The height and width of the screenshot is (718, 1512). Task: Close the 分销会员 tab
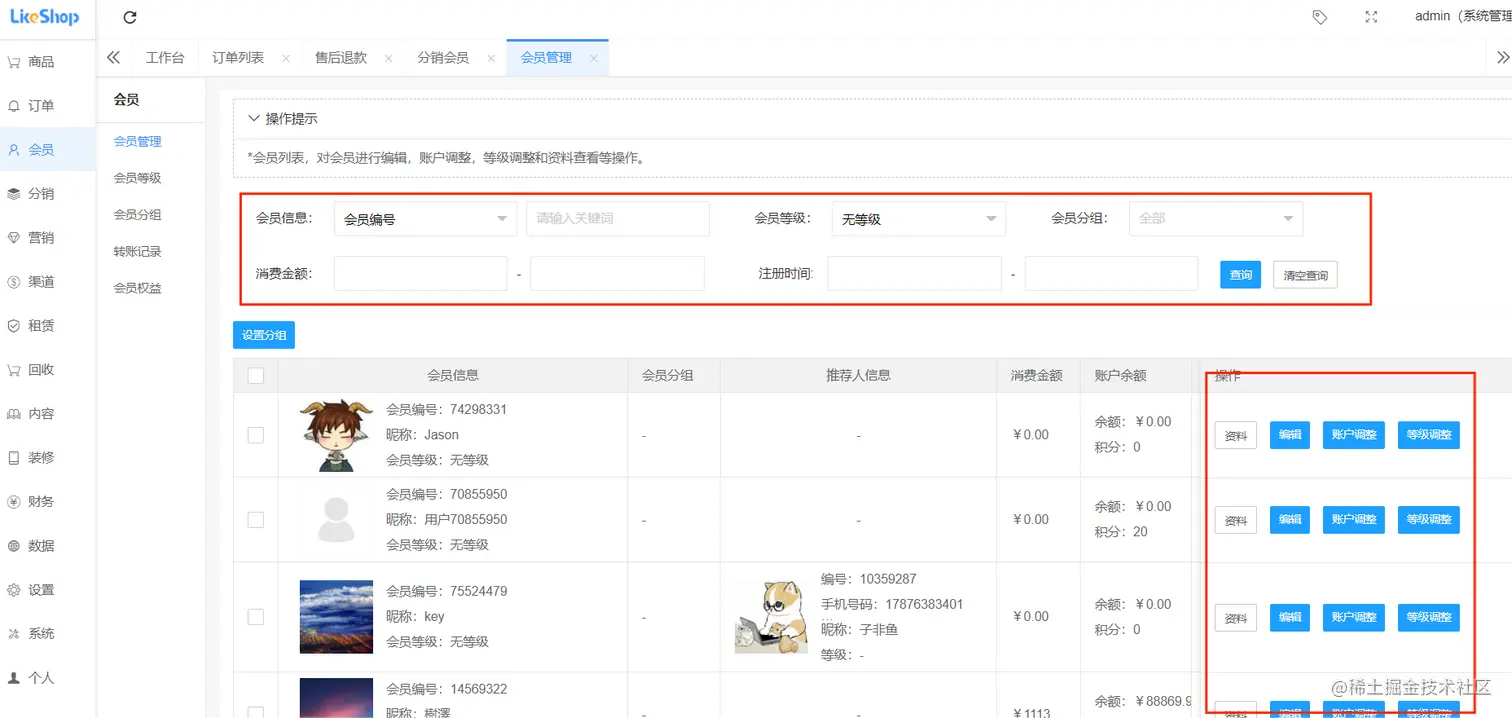(491, 59)
